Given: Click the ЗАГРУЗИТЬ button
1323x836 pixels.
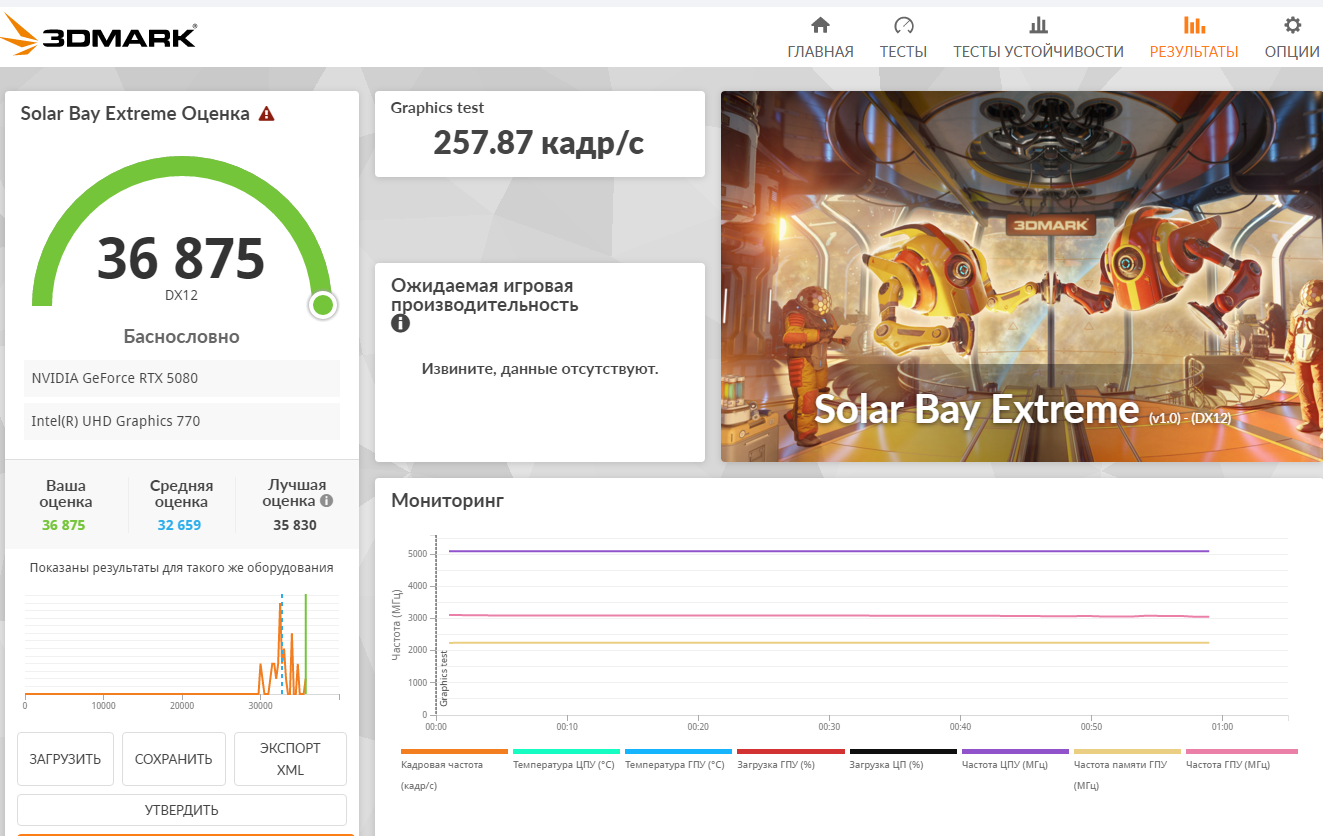Looking at the screenshot, I should pos(66,759).
